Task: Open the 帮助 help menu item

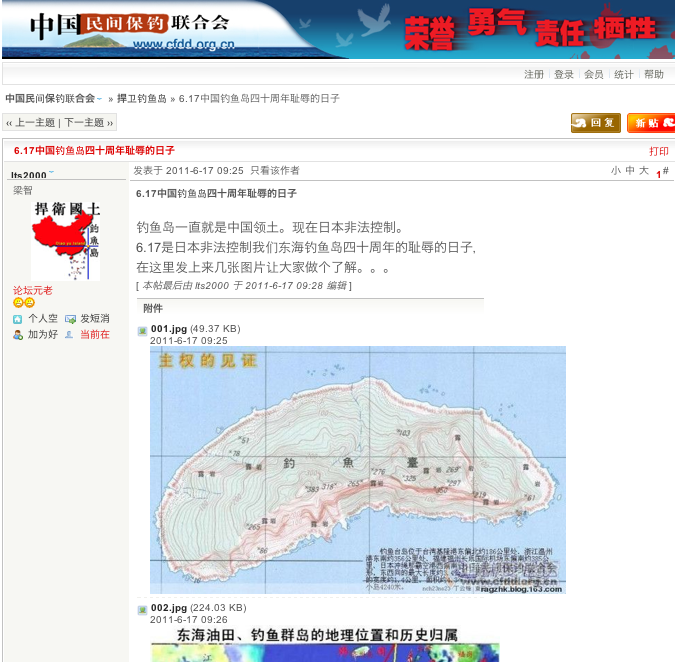Action: click(653, 75)
